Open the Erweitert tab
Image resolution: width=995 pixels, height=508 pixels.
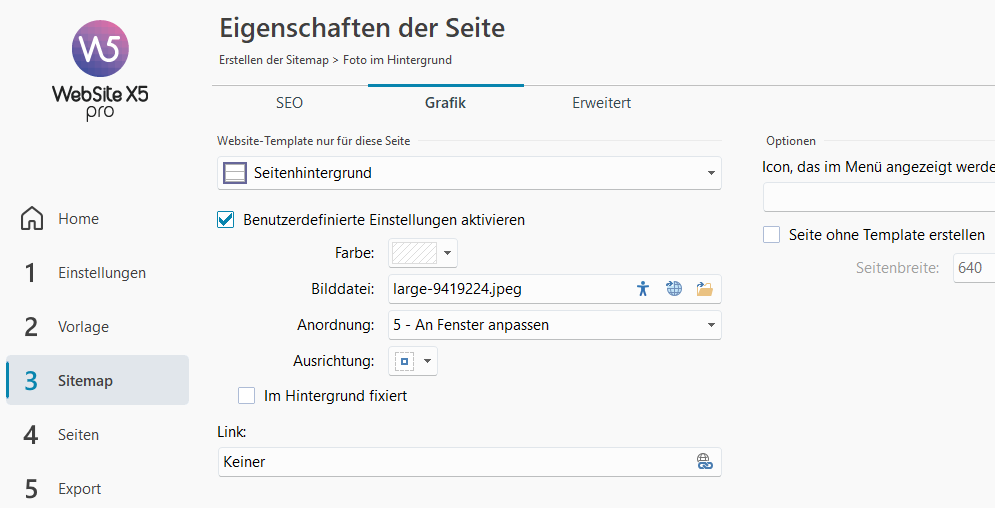[601, 103]
